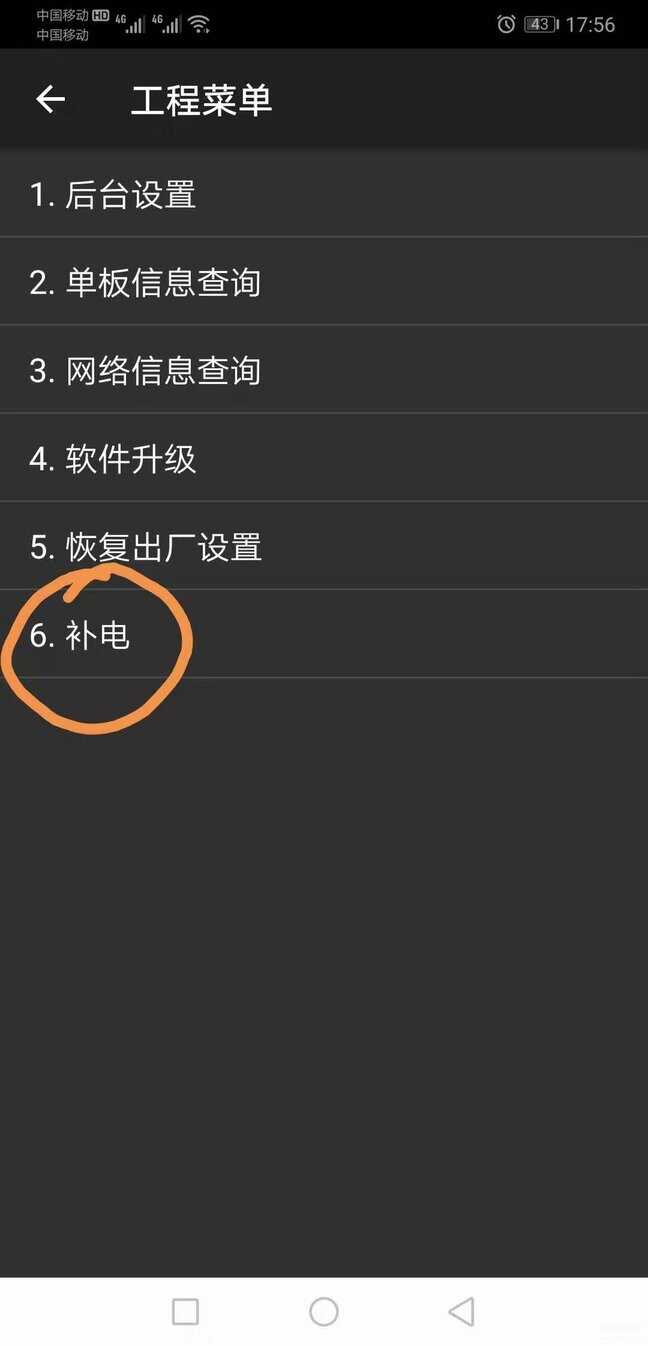Screen dimensions: 648x1346
Task: Tap the back arrow in header
Action: (x=50, y=99)
